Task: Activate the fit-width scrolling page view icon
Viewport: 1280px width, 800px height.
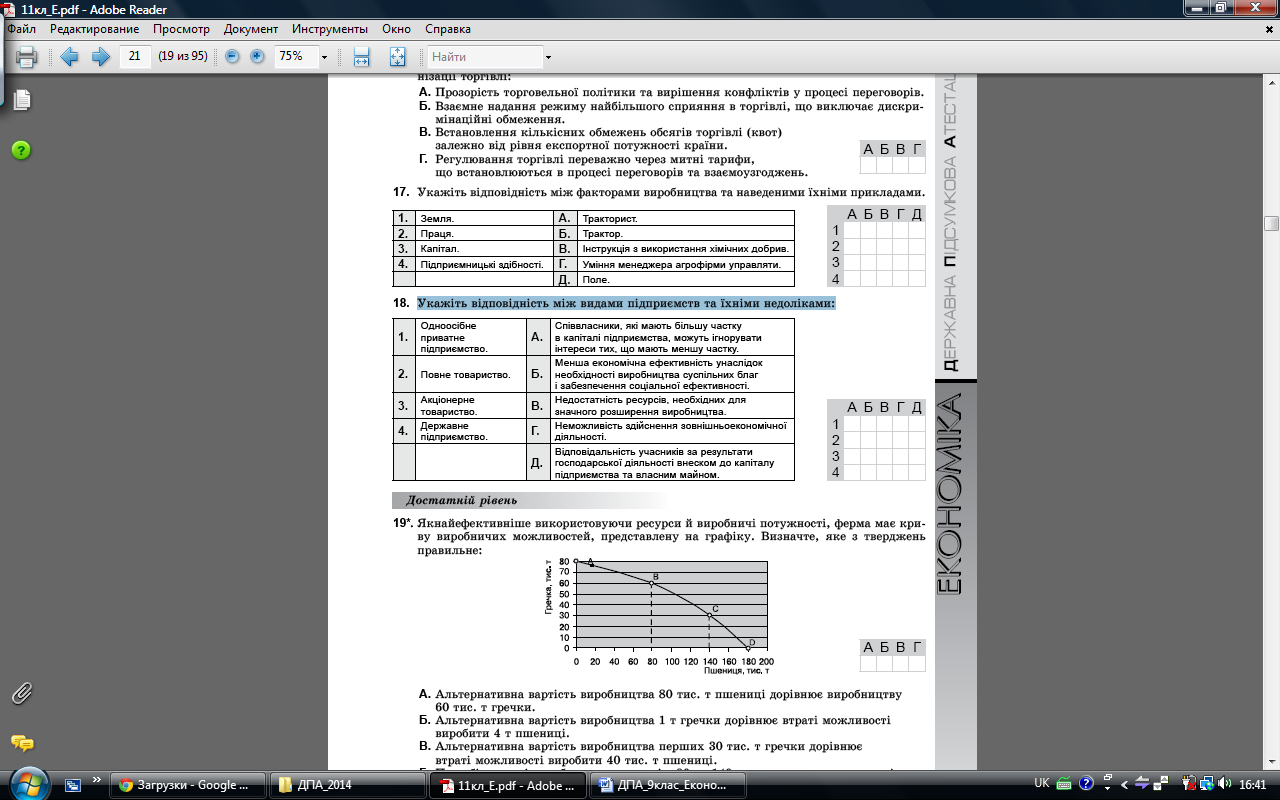Action: pos(362,57)
